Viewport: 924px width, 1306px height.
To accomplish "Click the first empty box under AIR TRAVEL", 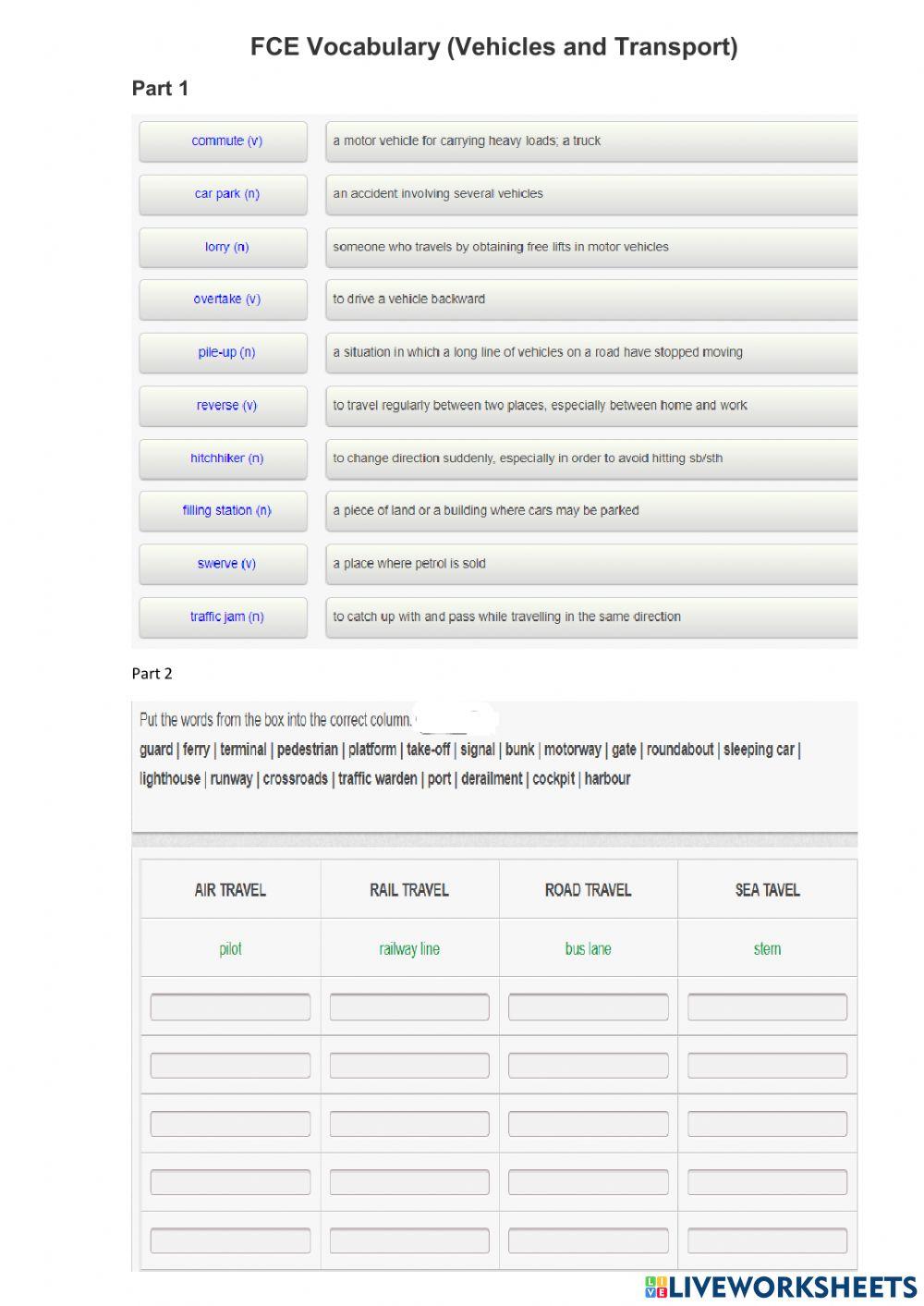I will (x=230, y=1006).
